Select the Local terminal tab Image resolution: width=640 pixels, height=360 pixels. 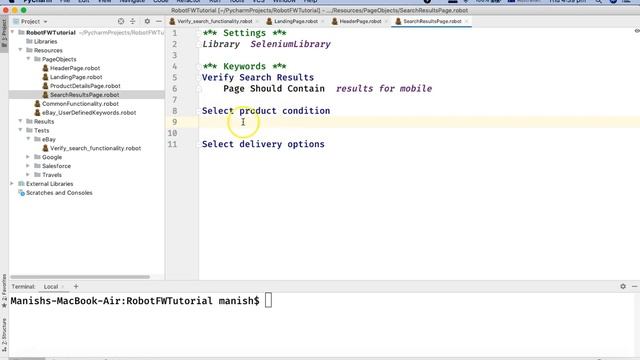[x=51, y=287]
